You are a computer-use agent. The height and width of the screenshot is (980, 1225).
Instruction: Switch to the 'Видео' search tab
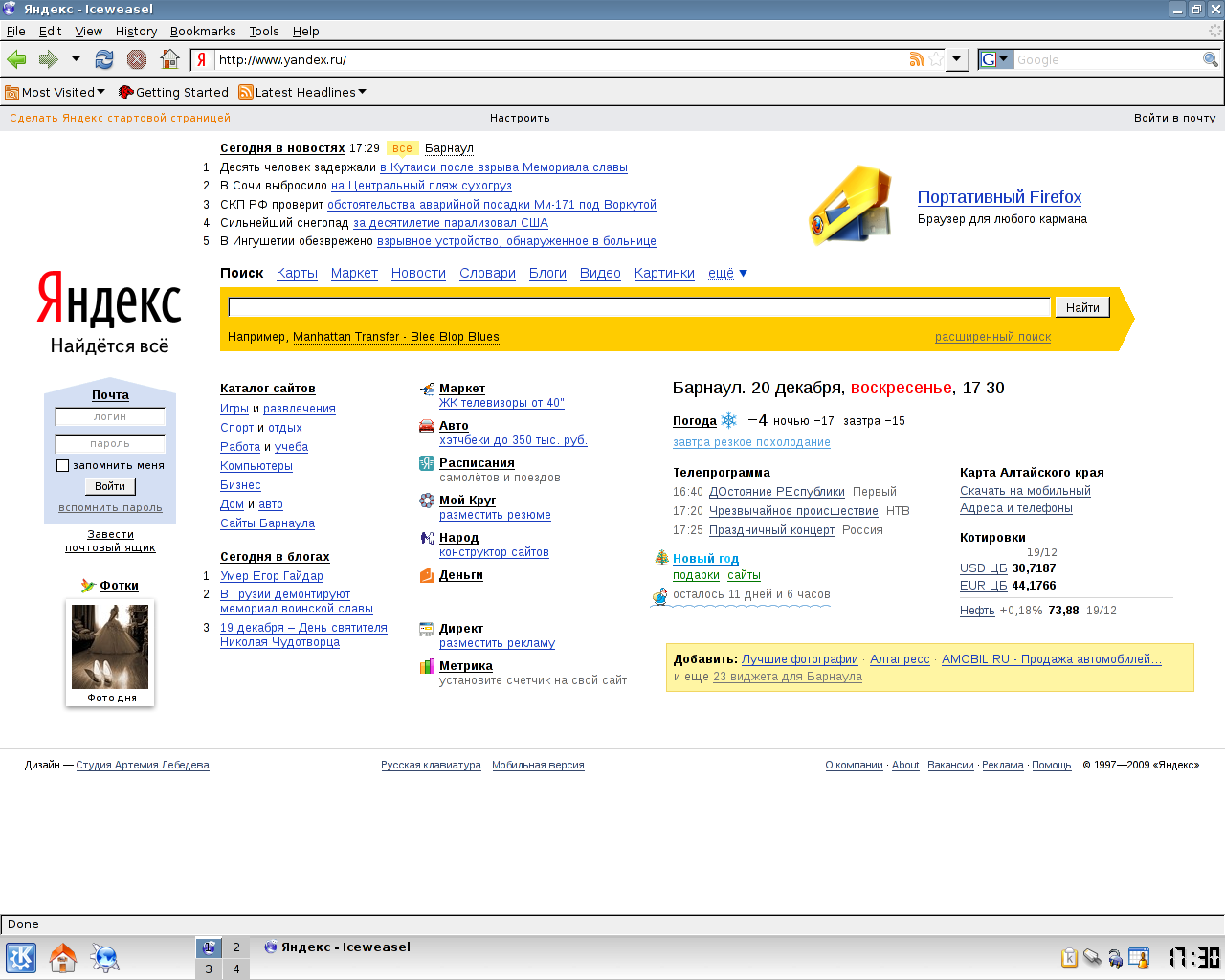(x=600, y=273)
